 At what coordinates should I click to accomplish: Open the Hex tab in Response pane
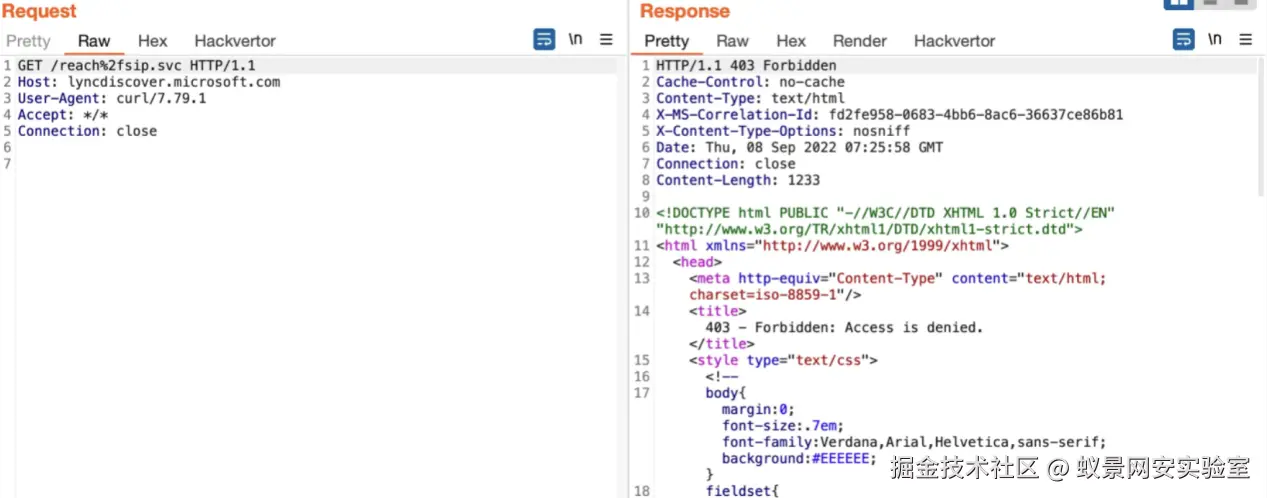click(791, 41)
